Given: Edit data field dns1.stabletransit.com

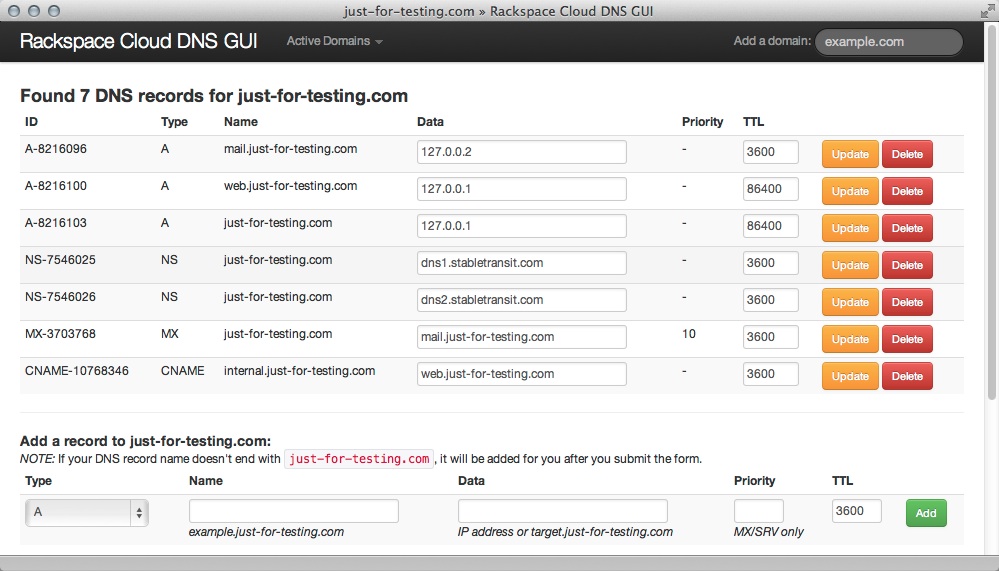Looking at the screenshot, I should click(522, 263).
